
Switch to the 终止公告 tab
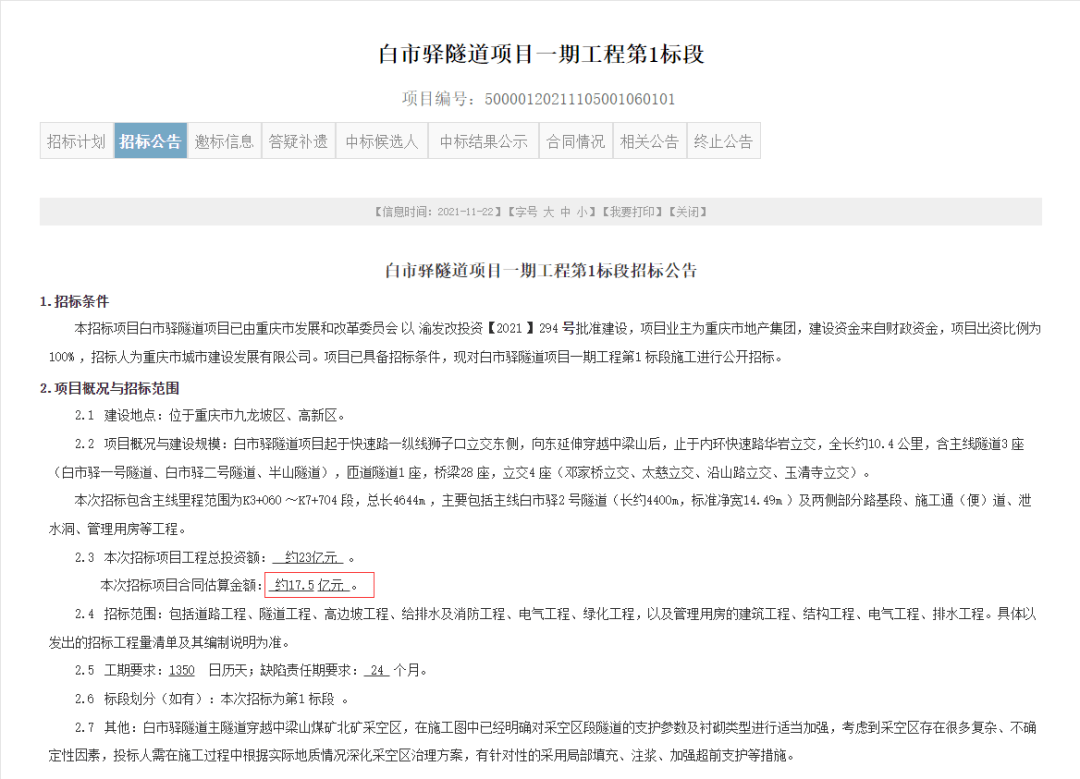[723, 141]
